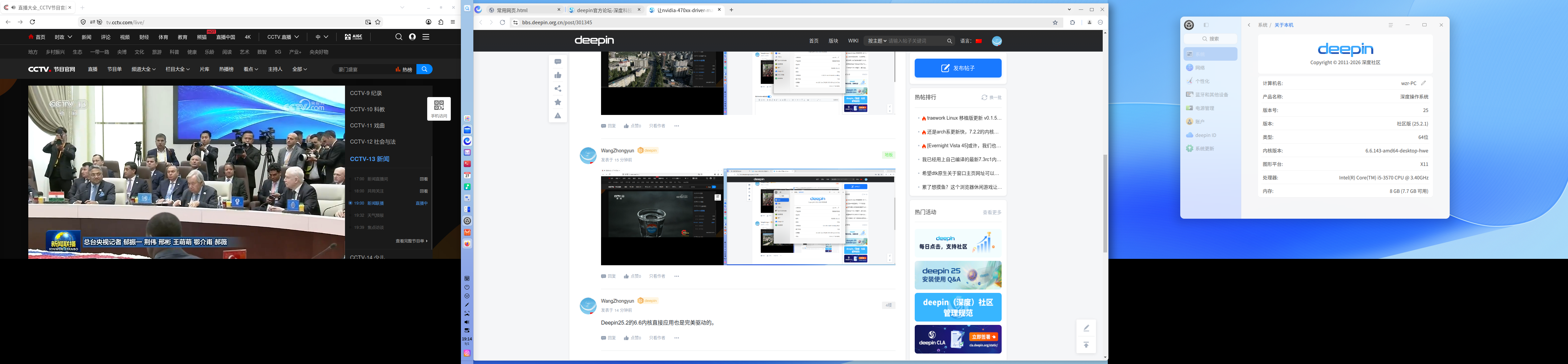
Task: Reload the tv.cctv.com page
Action: tap(32, 22)
